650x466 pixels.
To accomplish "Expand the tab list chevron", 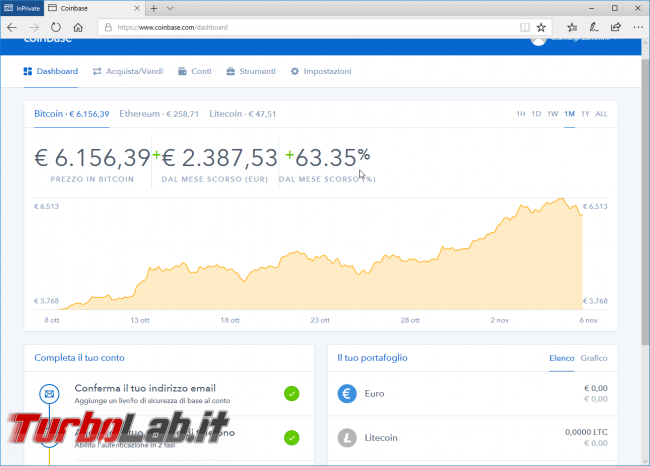I will (x=170, y=8).
